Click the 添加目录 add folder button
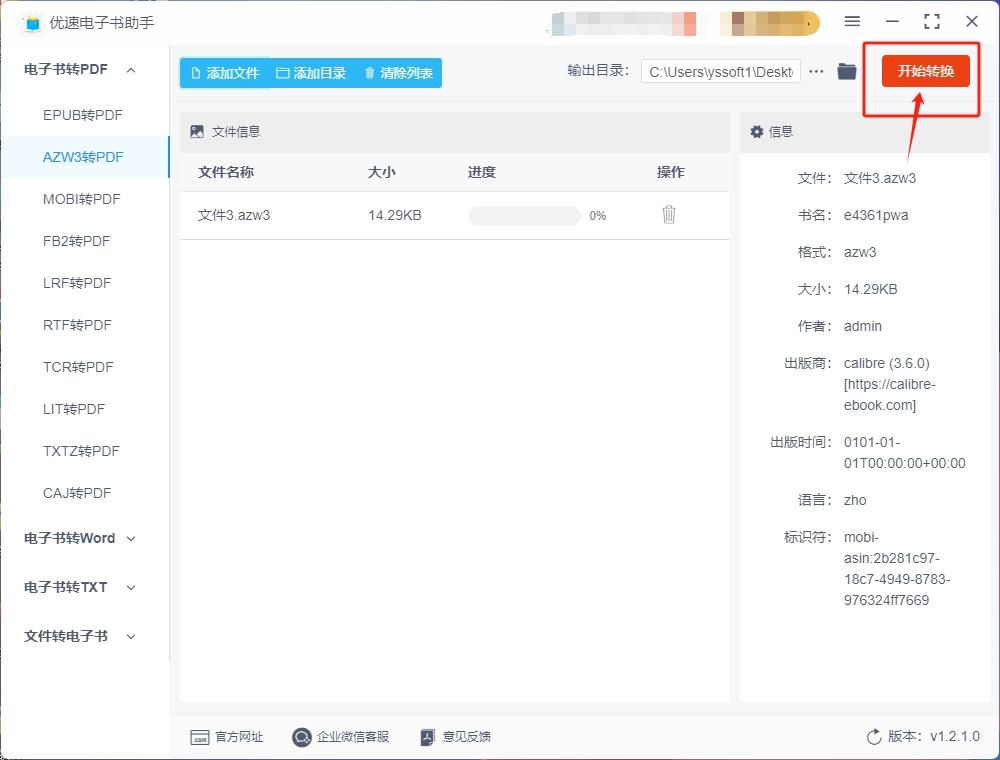This screenshot has height=760, width=1000. (311, 73)
